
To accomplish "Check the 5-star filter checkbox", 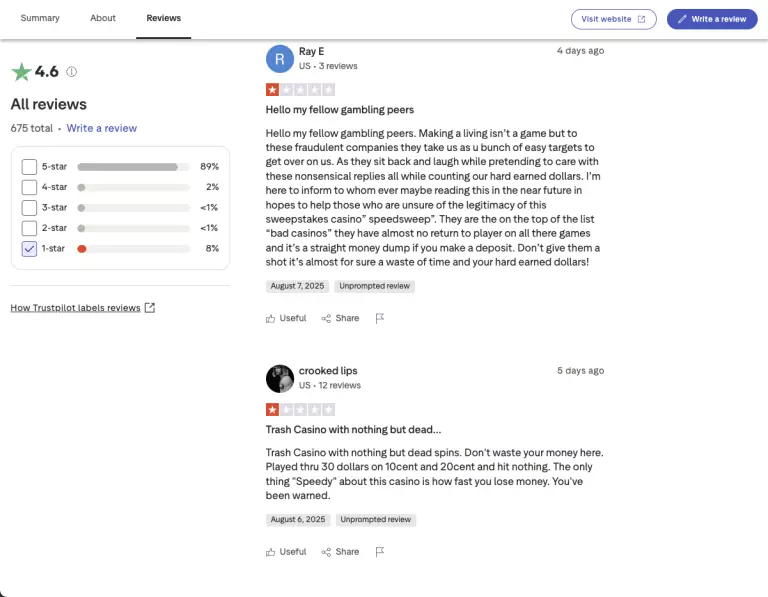I will point(29,166).
